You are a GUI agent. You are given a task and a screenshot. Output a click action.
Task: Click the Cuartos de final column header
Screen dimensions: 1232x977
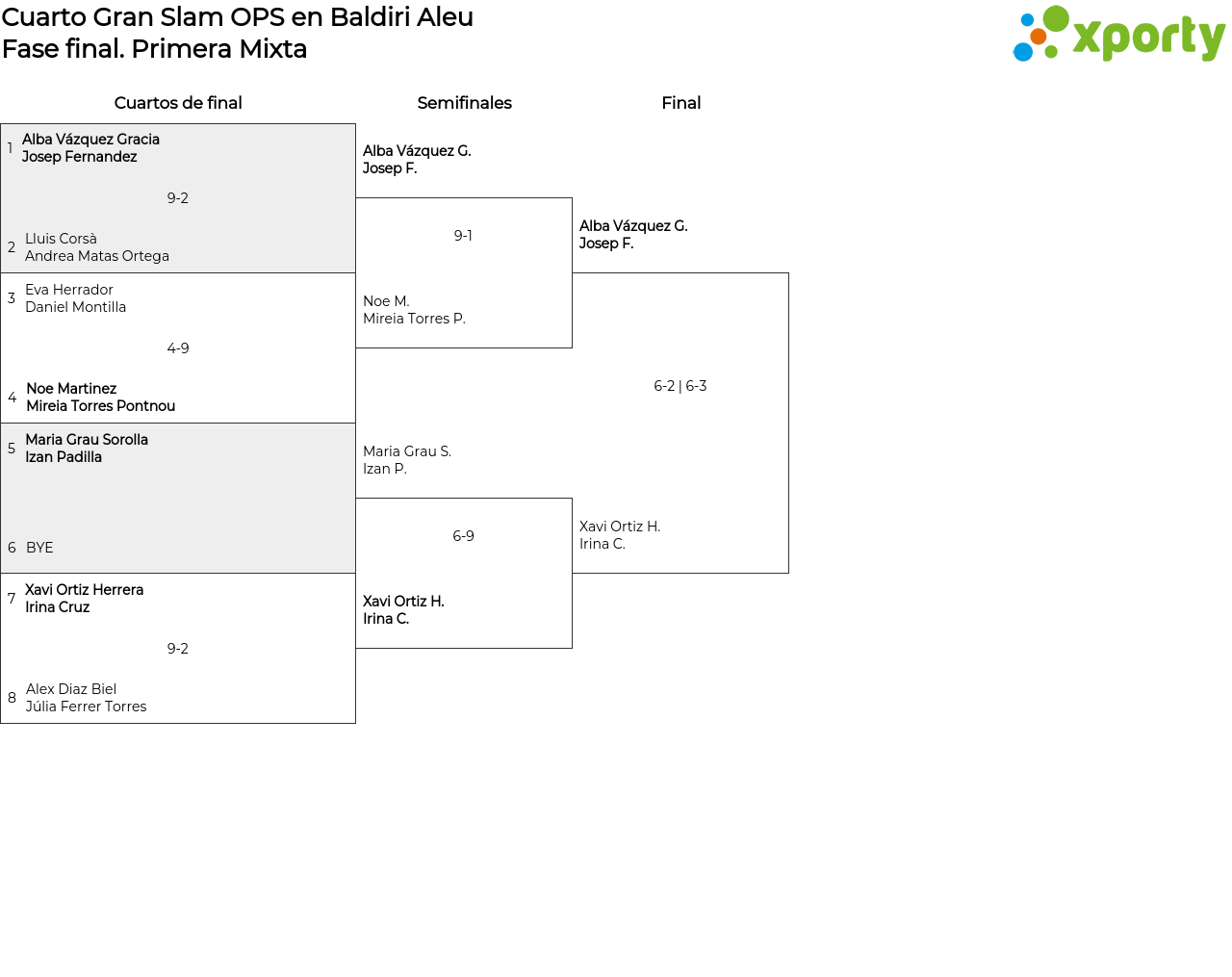click(x=178, y=103)
